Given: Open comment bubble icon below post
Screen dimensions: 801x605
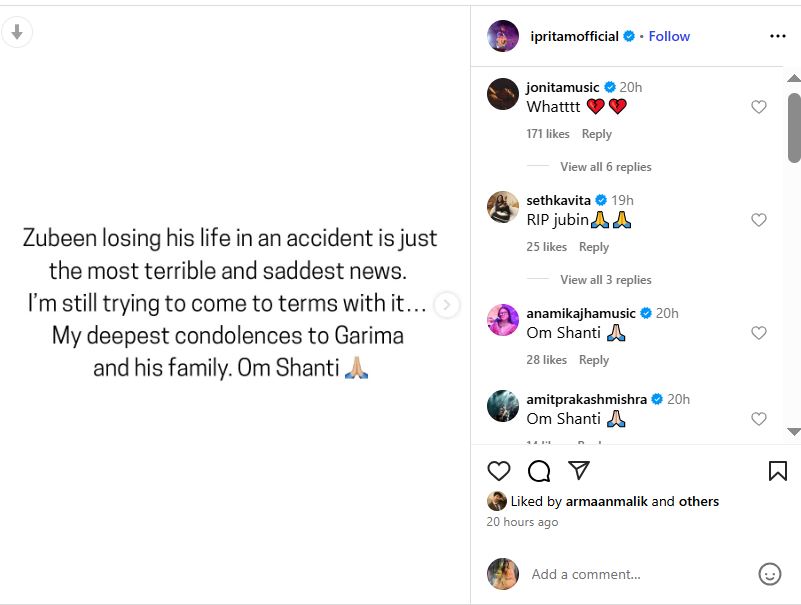Looking at the screenshot, I should pos(539,471).
